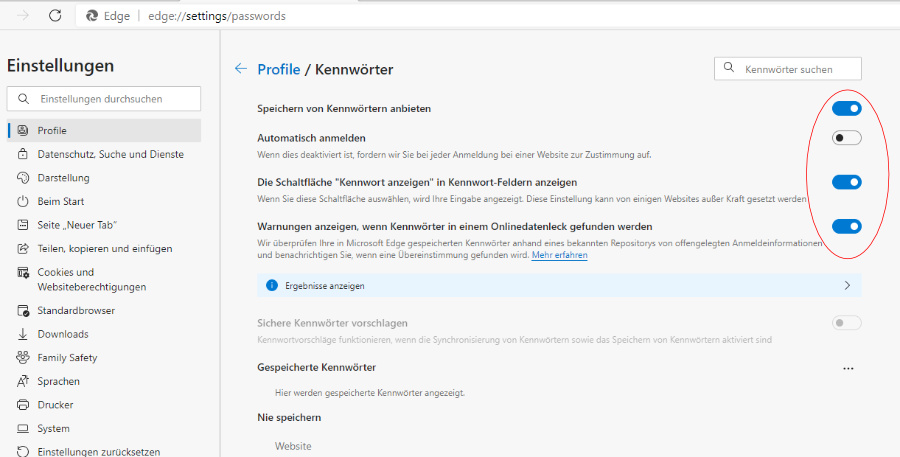Screen dimensions: 900x457
Task: Click the back arrow beside Profile heading
Action: coord(240,69)
